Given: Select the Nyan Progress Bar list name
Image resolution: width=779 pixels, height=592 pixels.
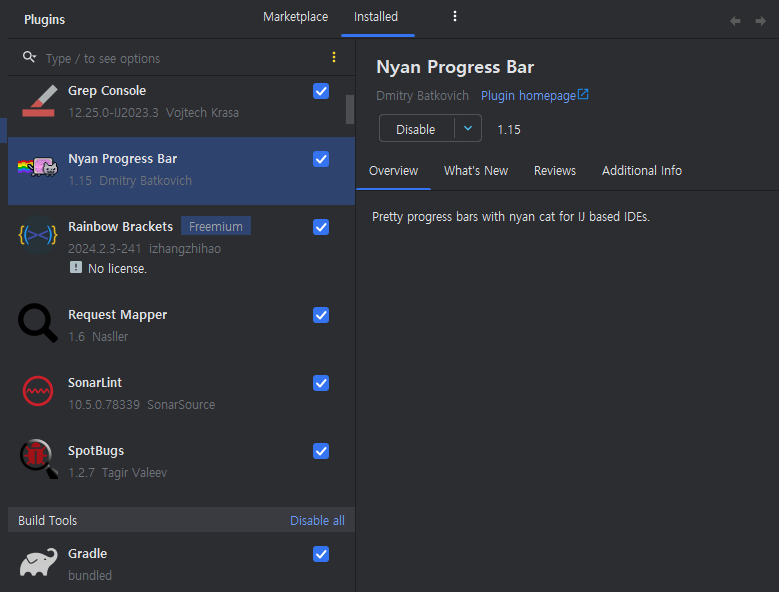Looking at the screenshot, I should pyautogui.click(x=122, y=159).
